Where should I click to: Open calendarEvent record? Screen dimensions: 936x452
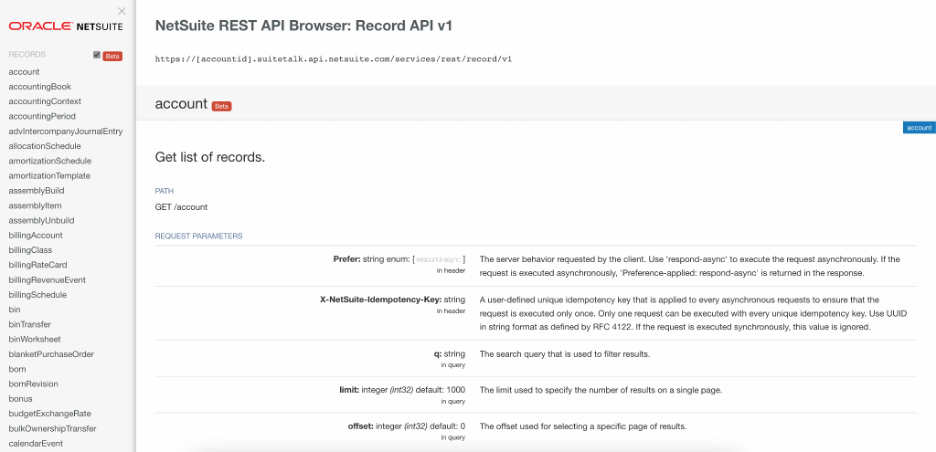coord(36,444)
